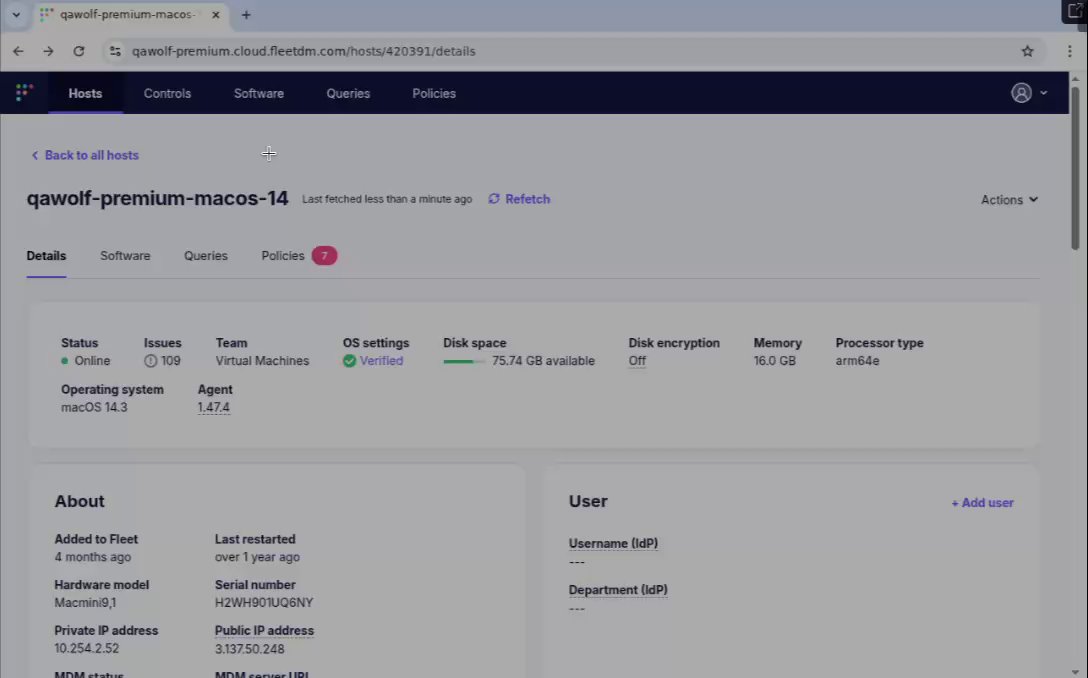Screen dimensions: 1088x678
Task: Open Queries in the top navigation
Action: coord(348,94)
